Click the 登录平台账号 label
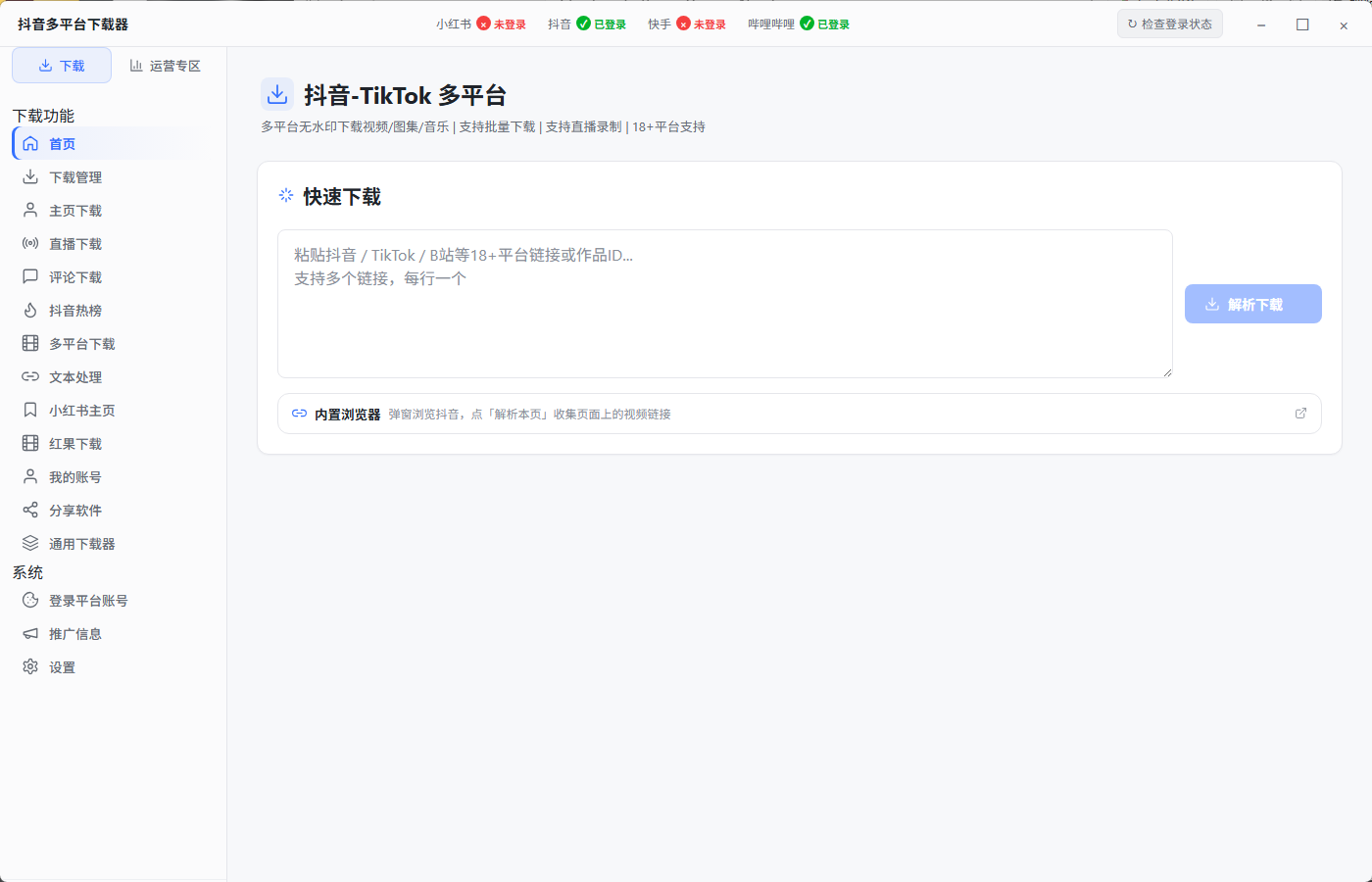 pos(88,601)
